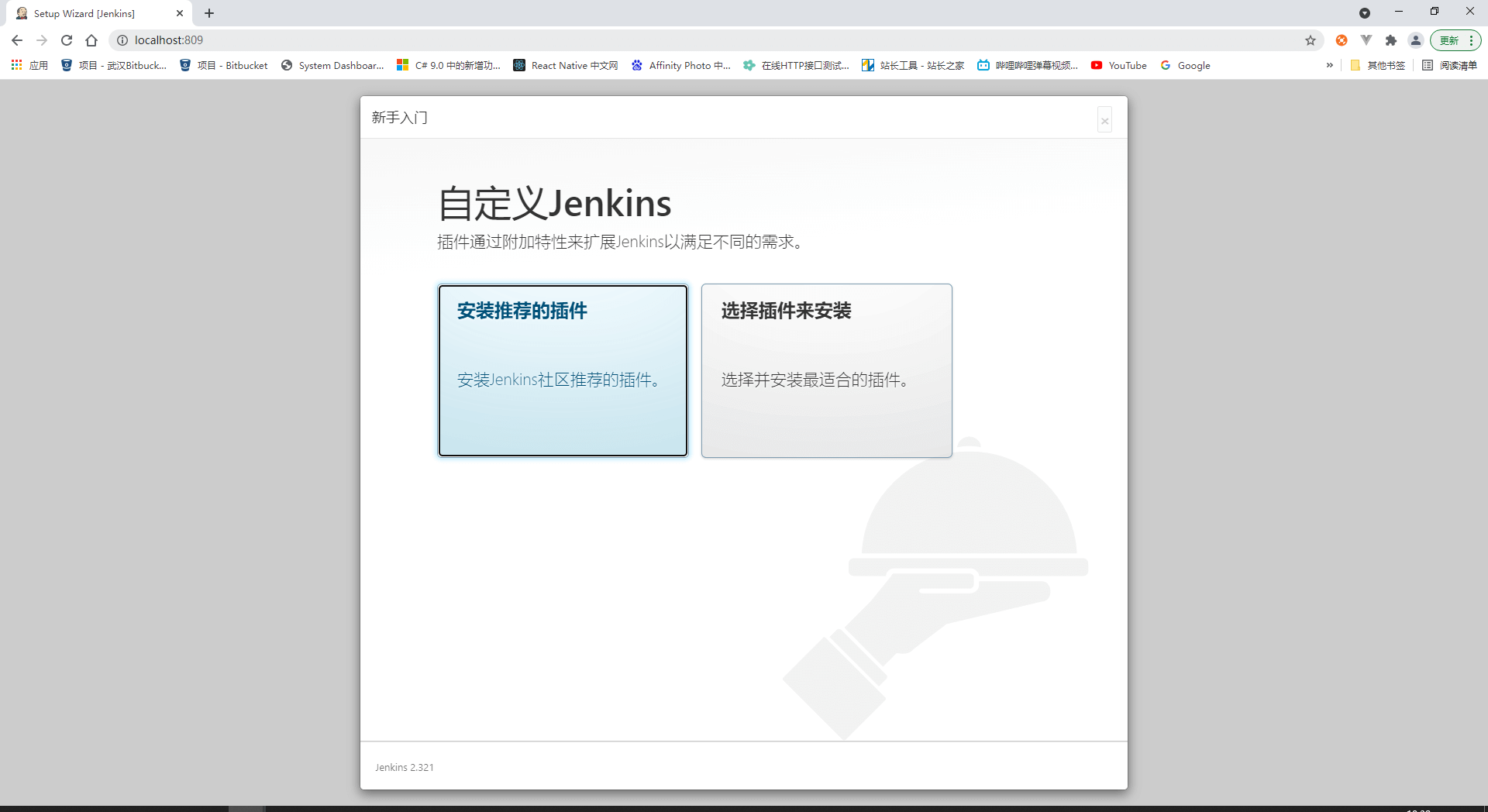Click the Jenkins 2.321 version text
The height and width of the screenshot is (812, 1488).
click(405, 767)
